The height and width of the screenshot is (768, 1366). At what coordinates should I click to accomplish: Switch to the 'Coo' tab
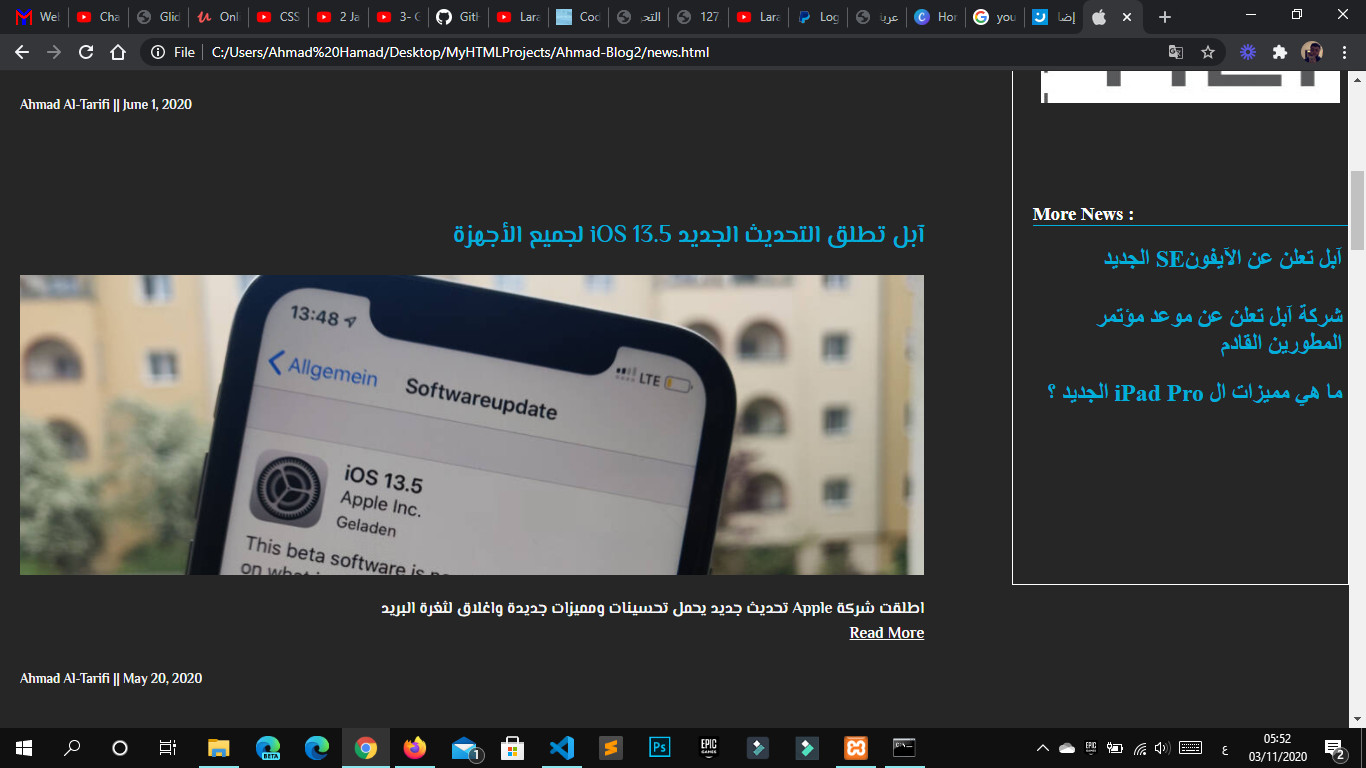[578, 17]
